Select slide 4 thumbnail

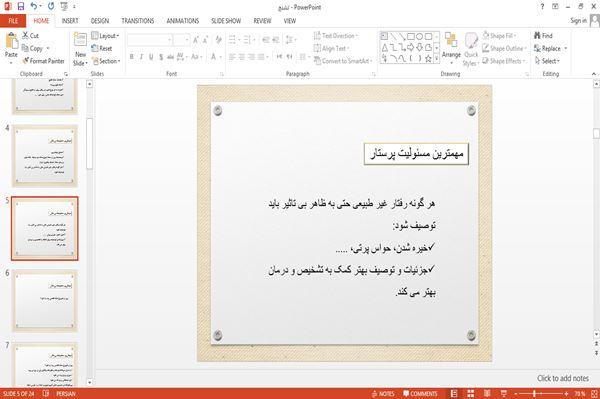[x=45, y=156]
